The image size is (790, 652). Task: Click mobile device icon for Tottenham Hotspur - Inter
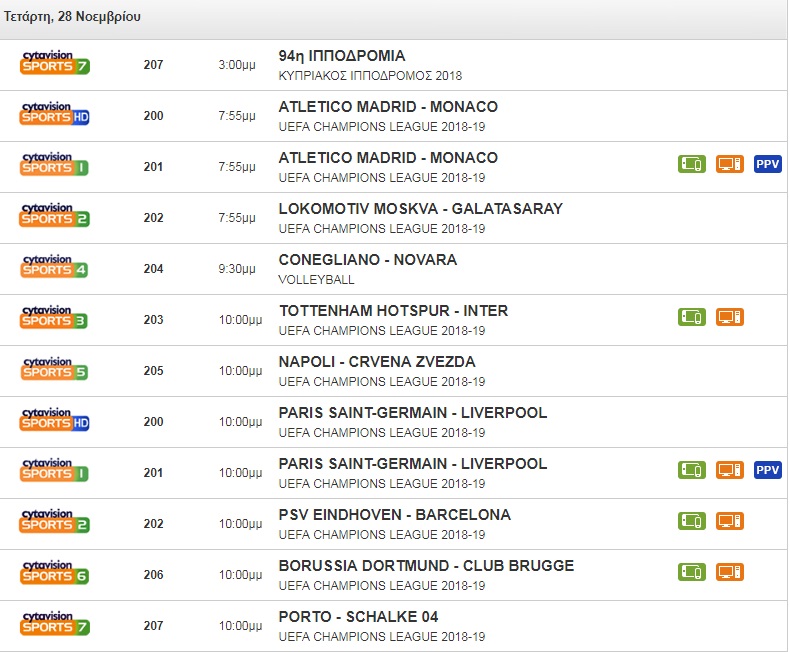[692, 318]
